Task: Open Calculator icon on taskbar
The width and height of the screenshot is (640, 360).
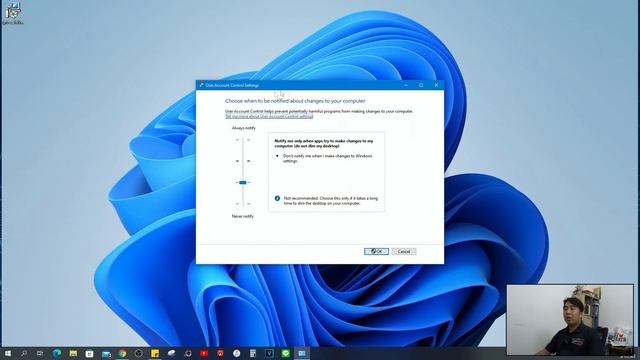Action: click(253, 353)
